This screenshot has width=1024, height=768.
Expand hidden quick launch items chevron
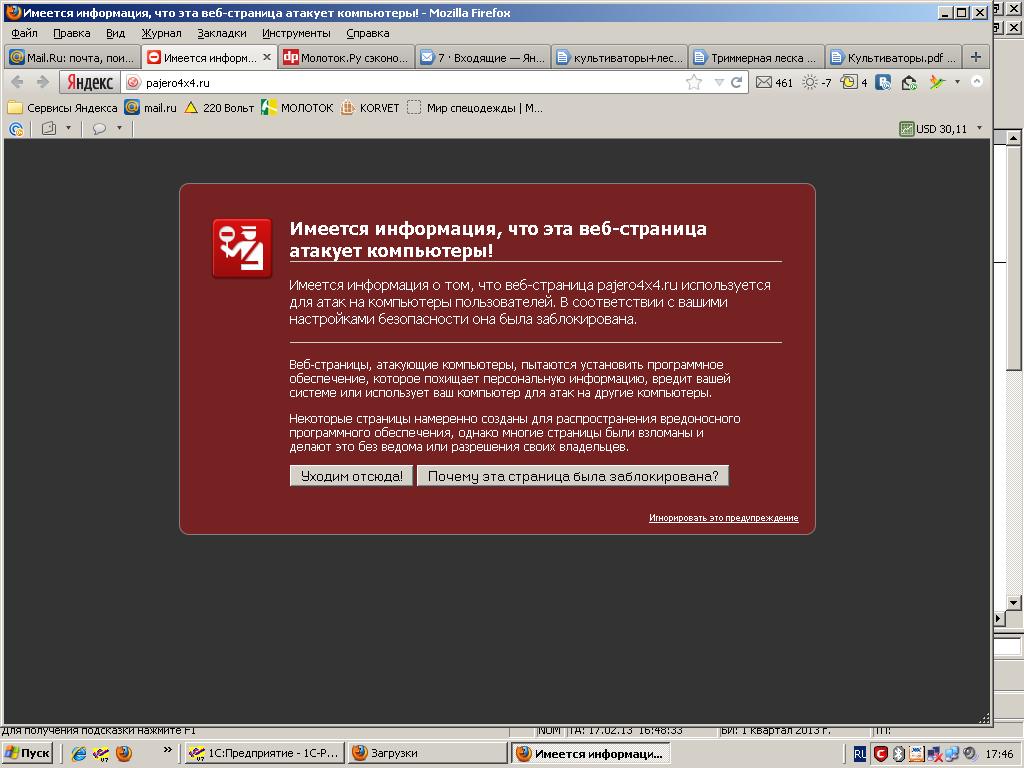168,750
